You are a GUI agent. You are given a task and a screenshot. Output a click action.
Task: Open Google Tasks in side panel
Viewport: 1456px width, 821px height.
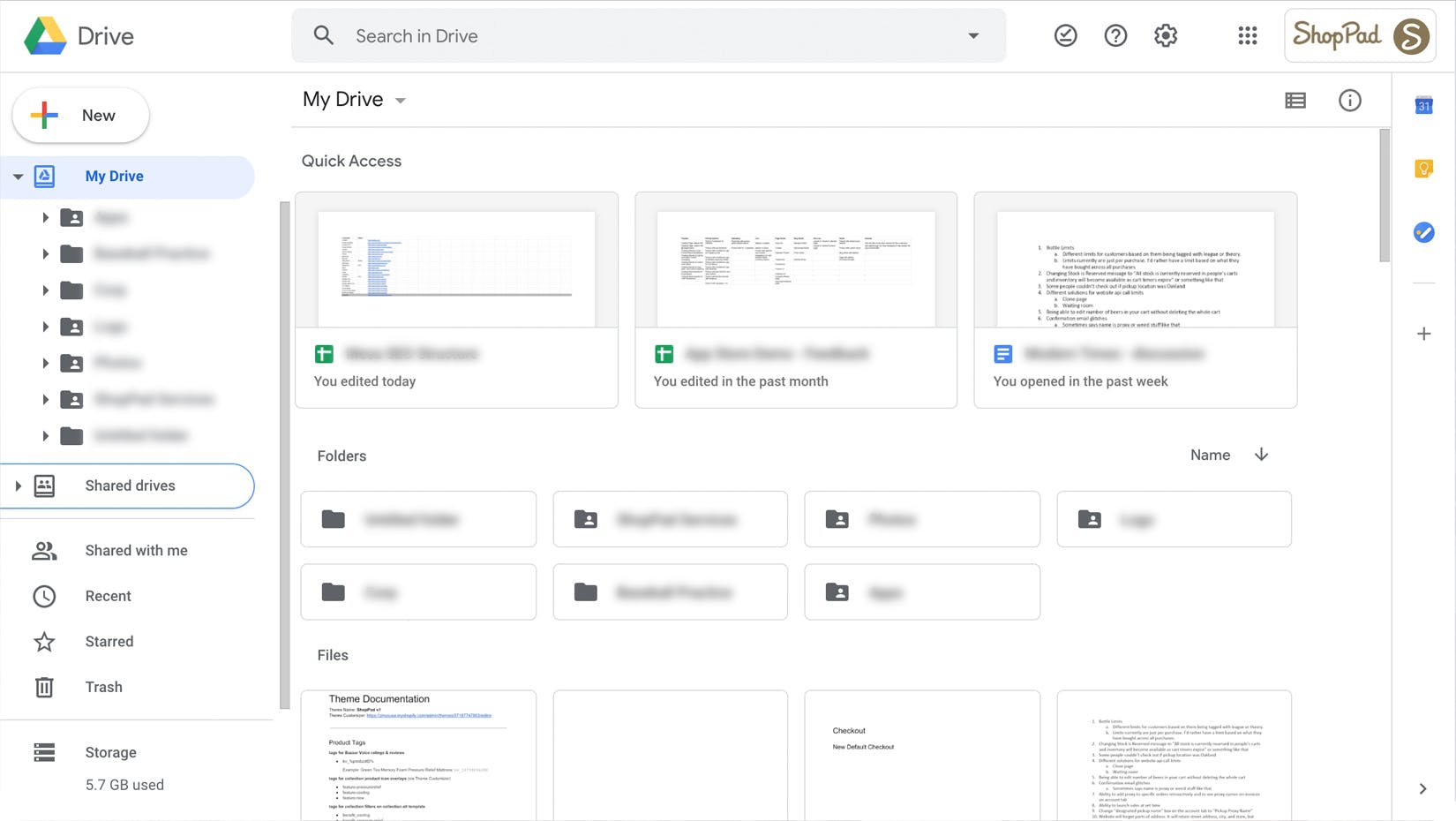coord(1423,232)
